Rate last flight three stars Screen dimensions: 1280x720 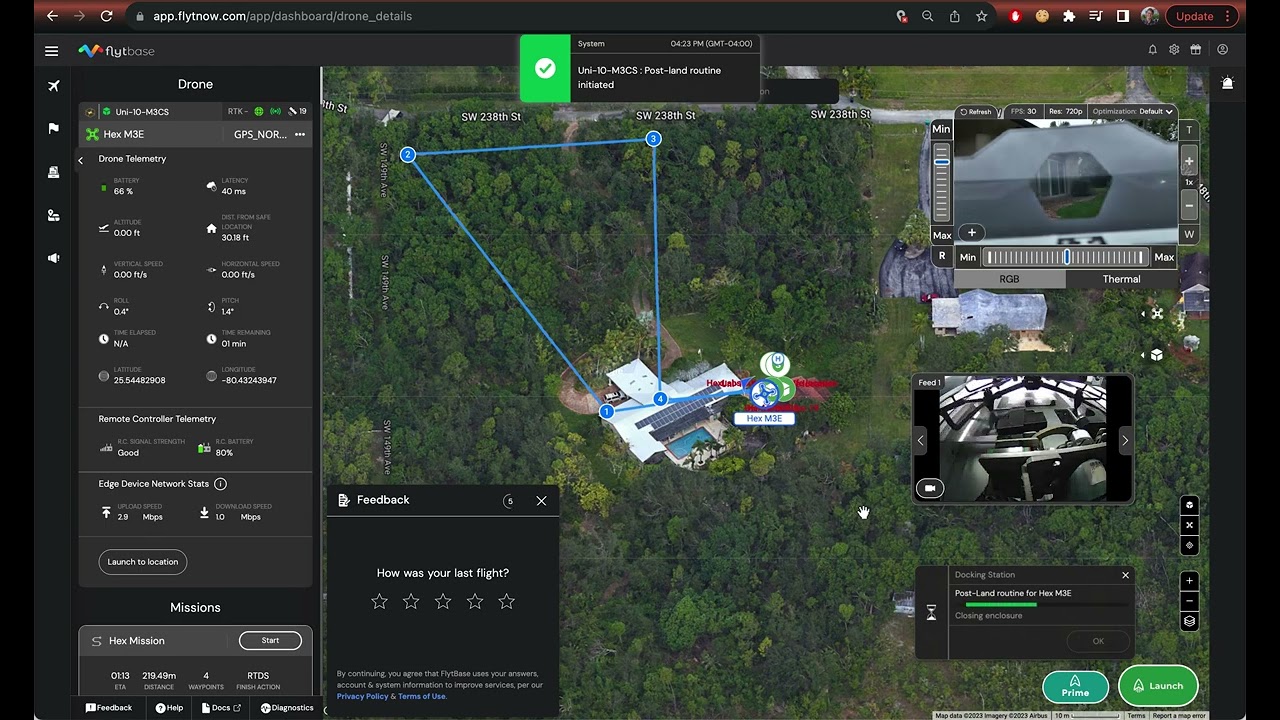point(443,601)
